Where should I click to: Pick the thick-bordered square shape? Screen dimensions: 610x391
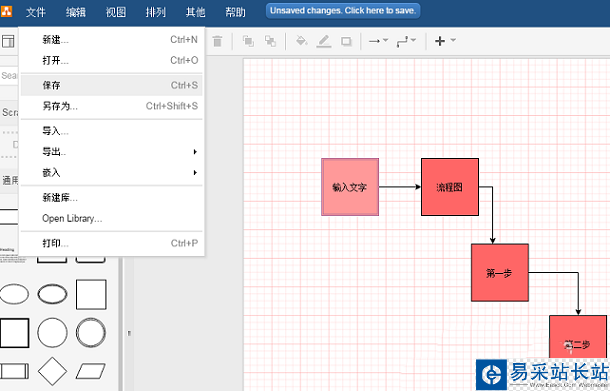(14, 333)
